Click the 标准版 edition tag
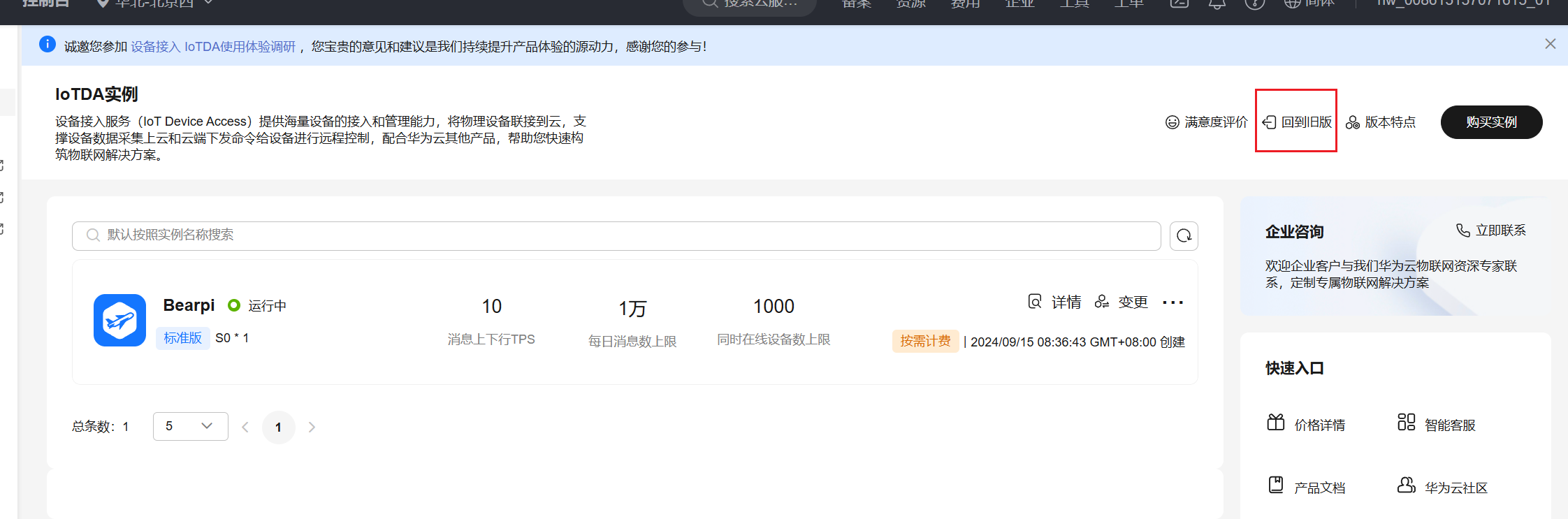Image resolution: width=1568 pixels, height=519 pixels. coord(182,338)
